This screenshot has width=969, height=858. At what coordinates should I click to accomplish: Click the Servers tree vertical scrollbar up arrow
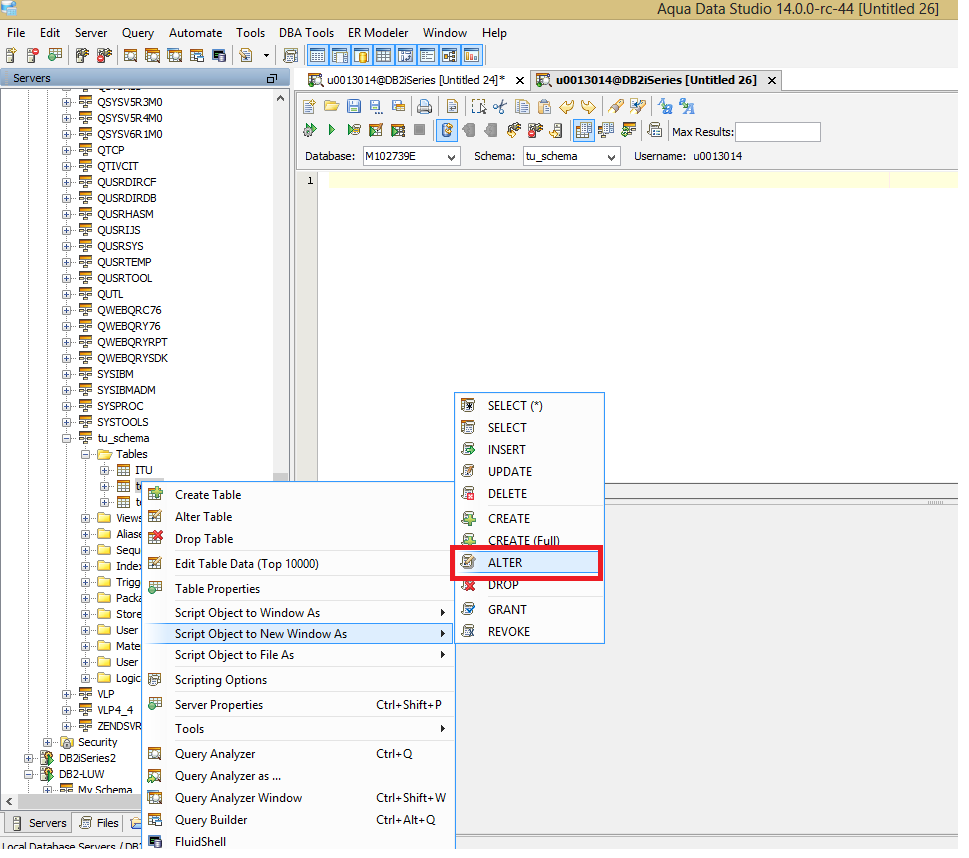pyautogui.click(x=281, y=98)
